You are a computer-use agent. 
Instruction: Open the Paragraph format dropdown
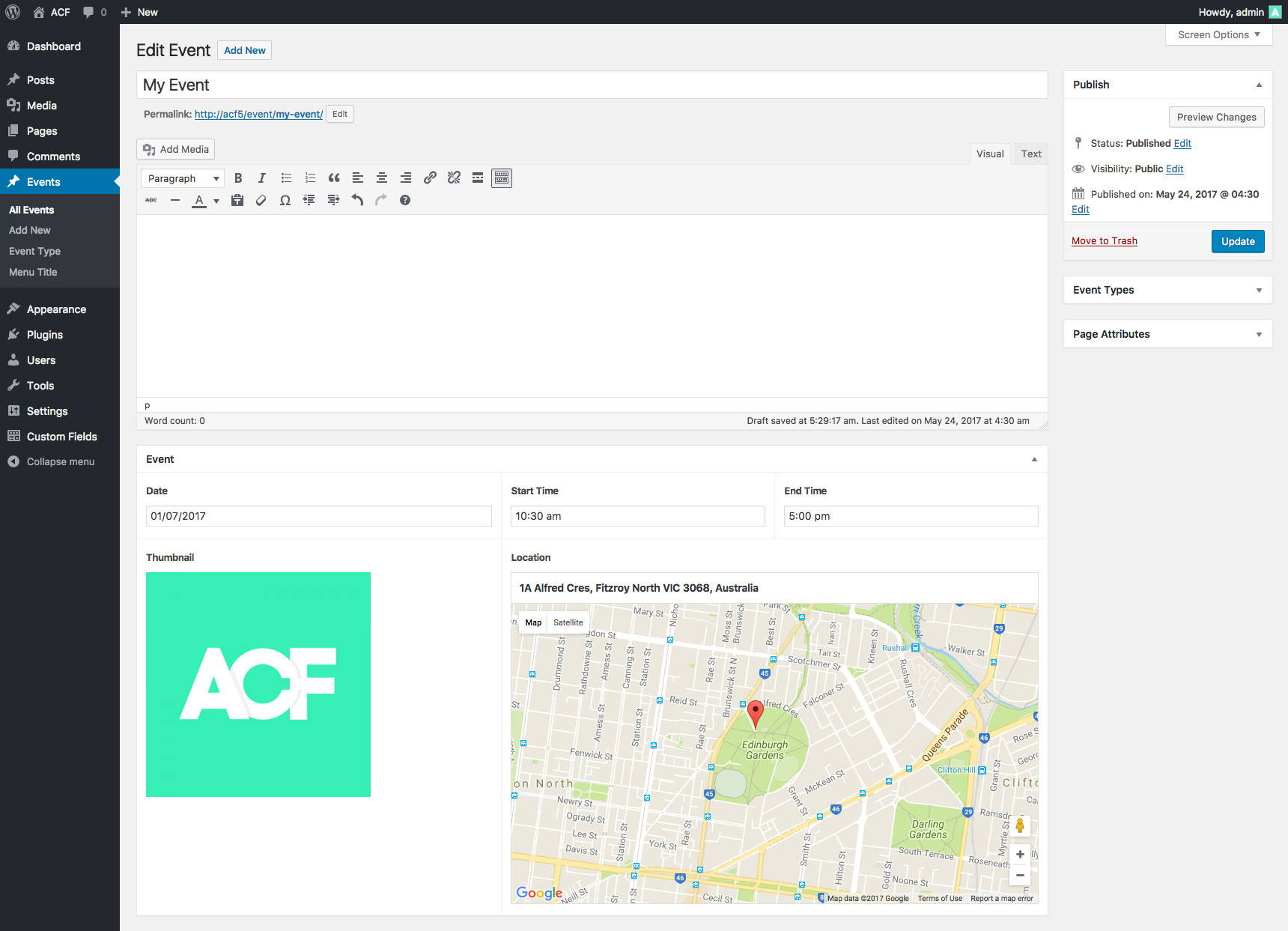183,178
